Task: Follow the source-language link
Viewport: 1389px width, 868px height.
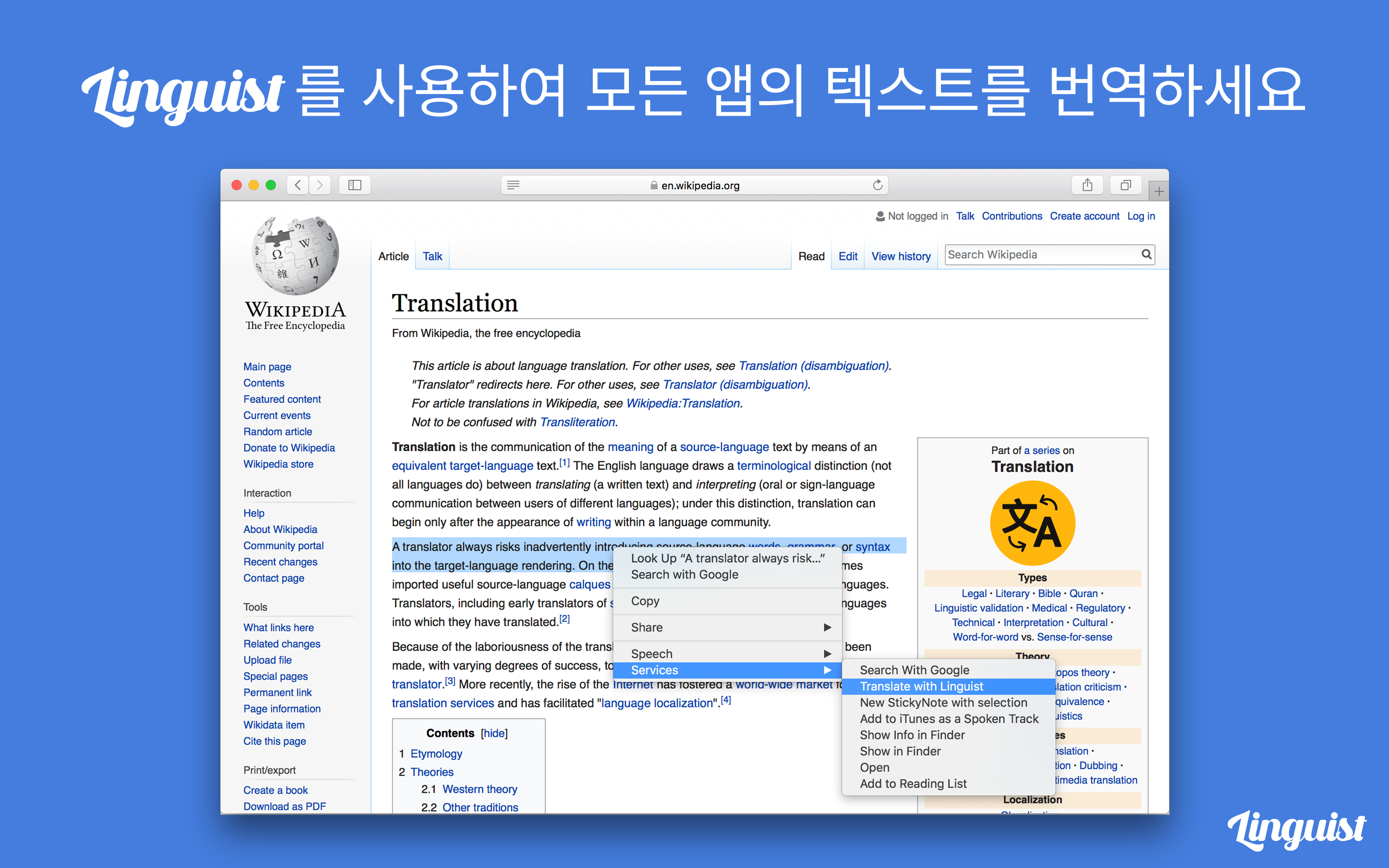Action: click(x=724, y=447)
